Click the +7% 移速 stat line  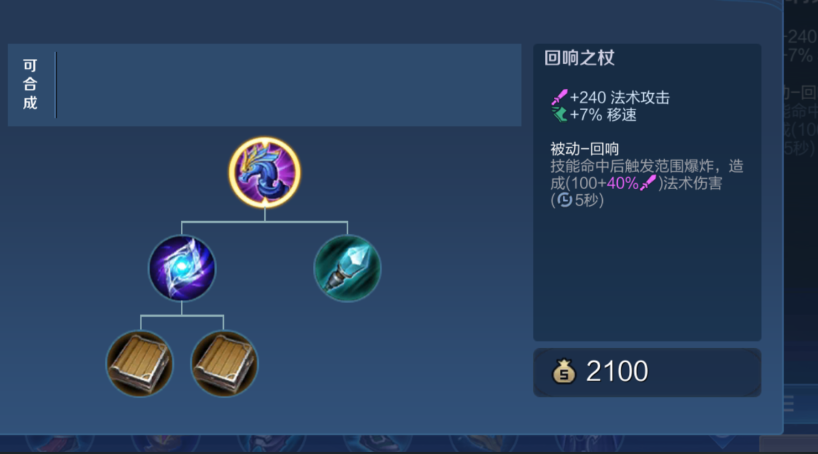pos(594,115)
